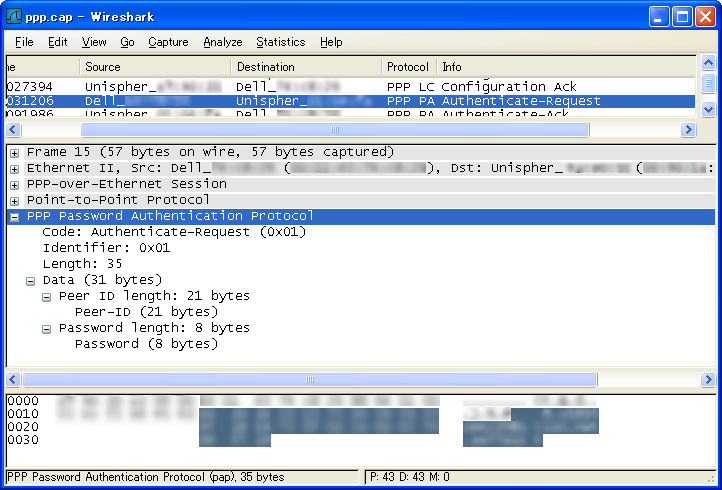Maximize the Wireshark window

coord(682,17)
